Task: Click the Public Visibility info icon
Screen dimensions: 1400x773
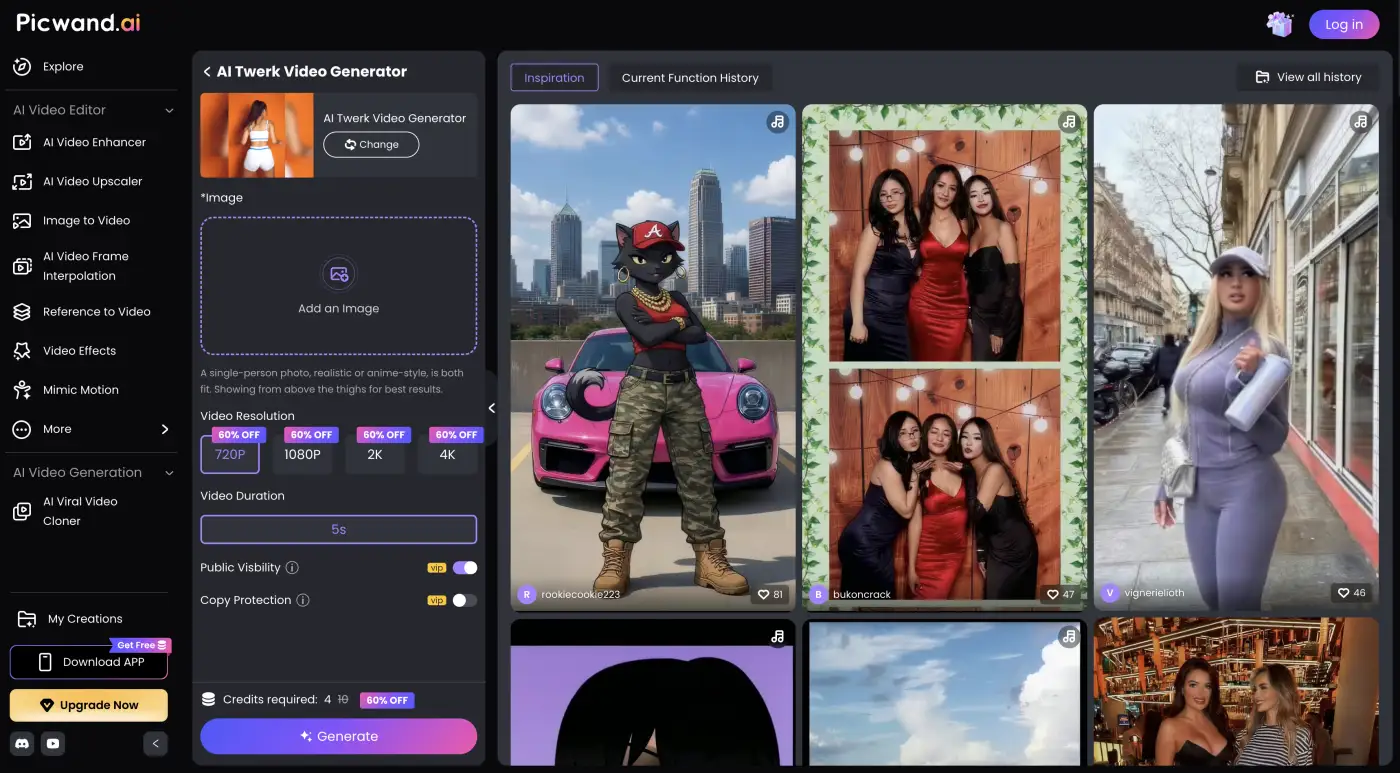Action: click(x=292, y=567)
